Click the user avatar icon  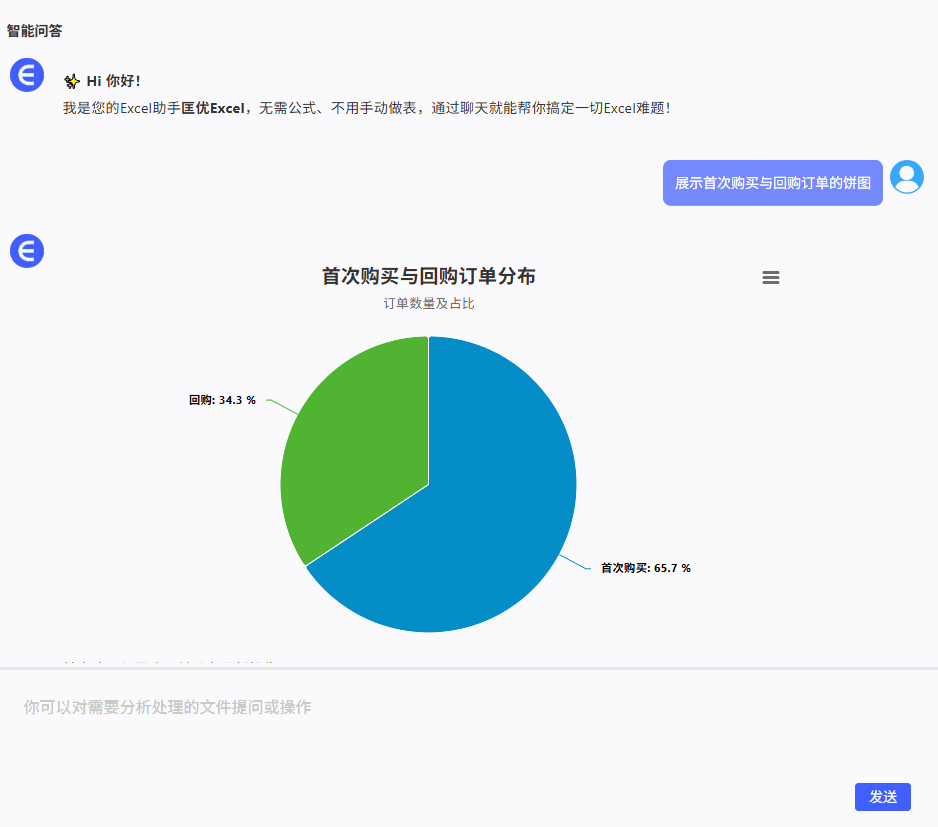point(906,177)
